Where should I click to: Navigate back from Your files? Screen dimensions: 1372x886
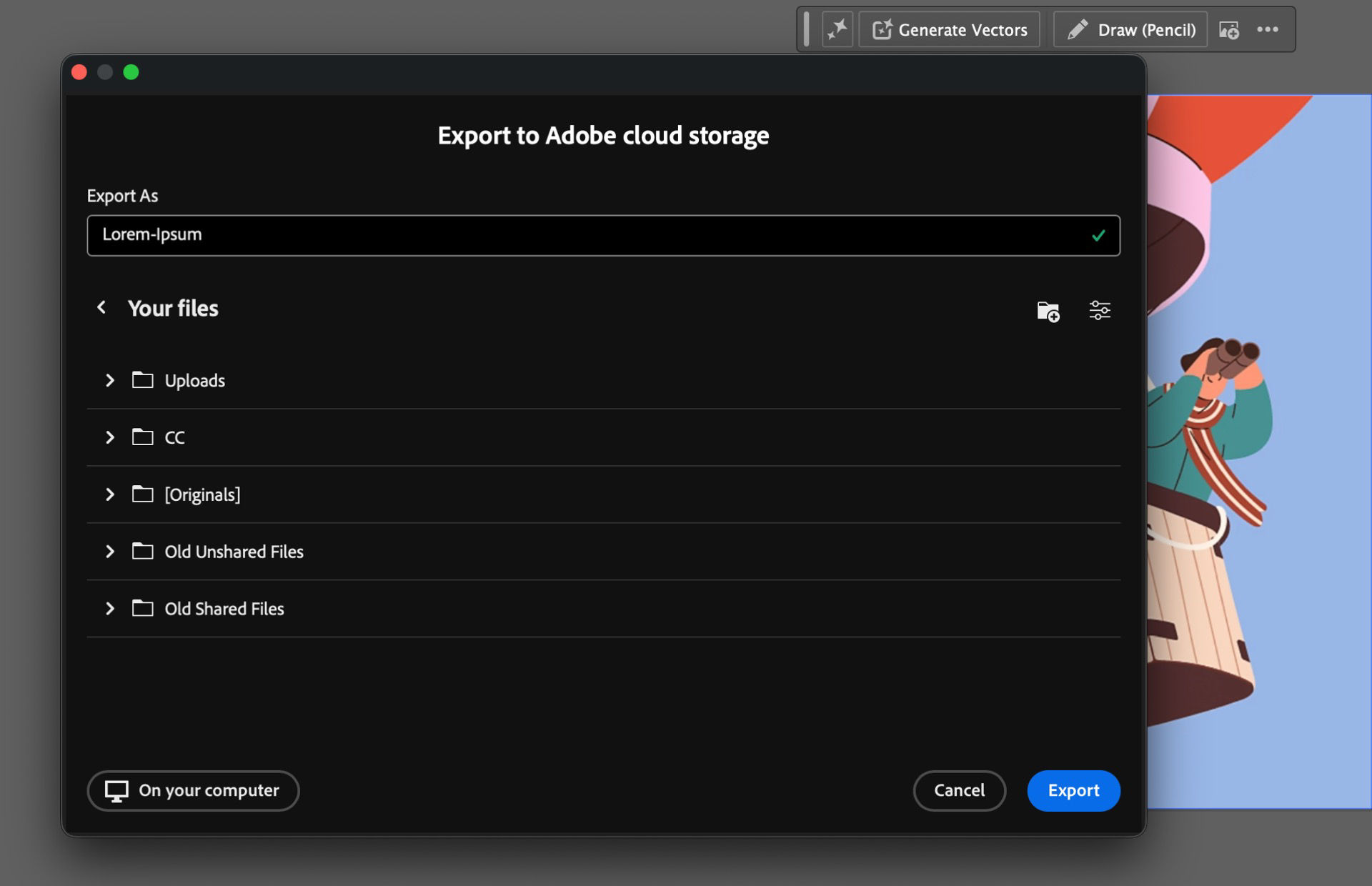click(101, 307)
